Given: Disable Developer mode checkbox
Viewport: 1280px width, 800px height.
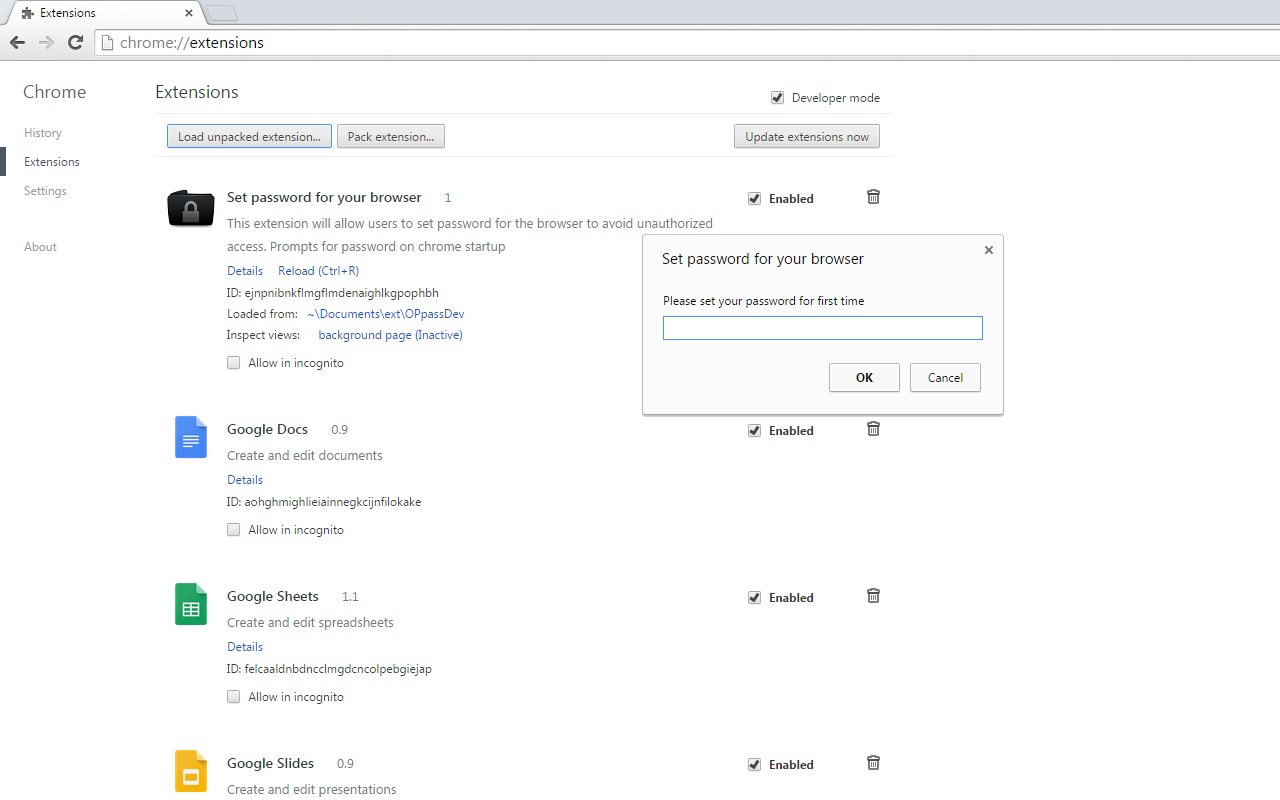Looking at the screenshot, I should click(777, 97).
